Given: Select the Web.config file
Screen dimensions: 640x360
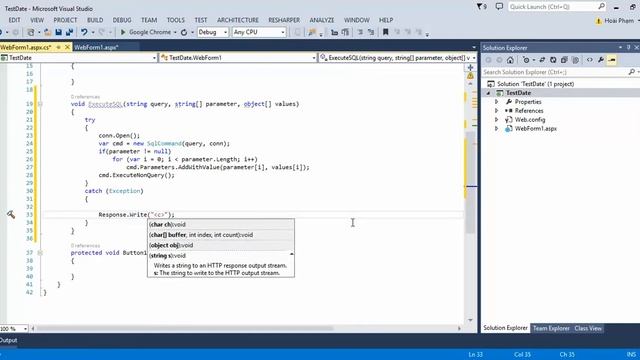Looking at the screenshot, I should [529, 120].
